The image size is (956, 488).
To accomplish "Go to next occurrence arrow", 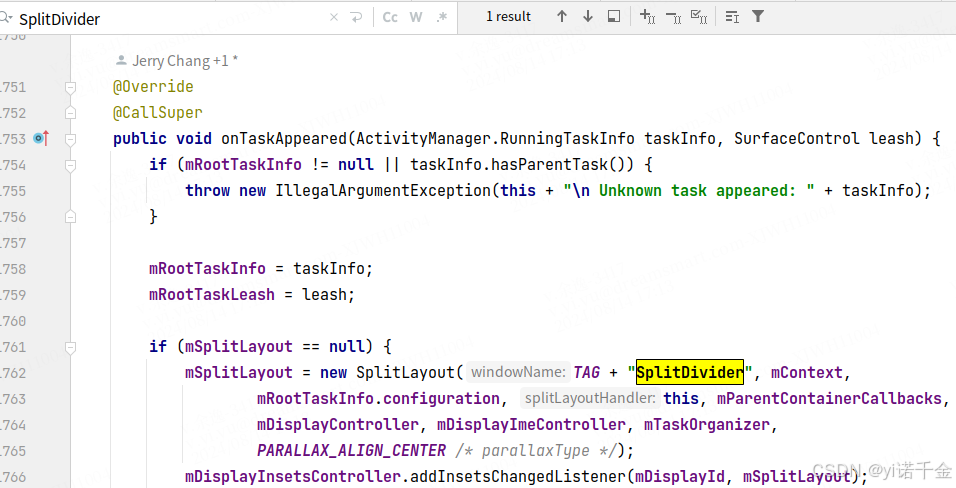I will click(588, 16).
